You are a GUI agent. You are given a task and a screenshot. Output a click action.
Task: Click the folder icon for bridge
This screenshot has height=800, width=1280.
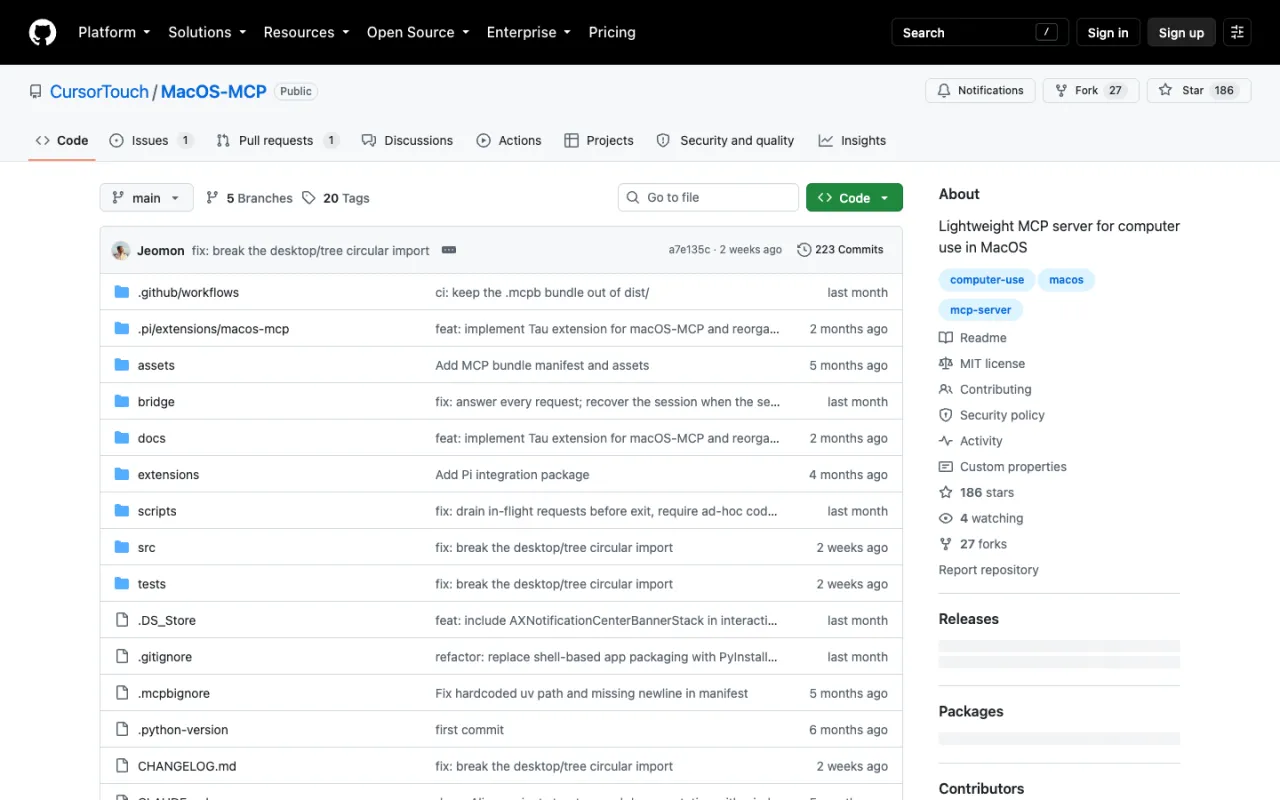122,401
